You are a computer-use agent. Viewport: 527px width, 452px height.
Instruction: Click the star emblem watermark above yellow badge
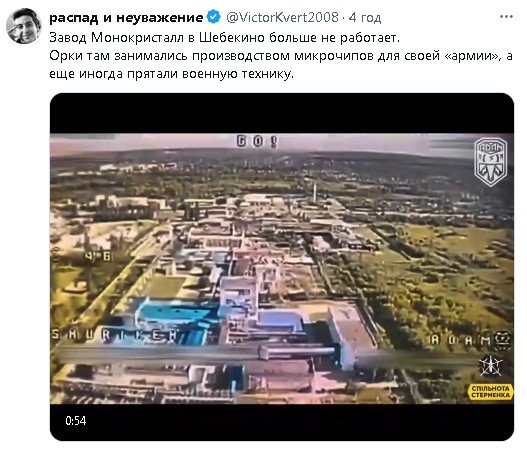491,366
